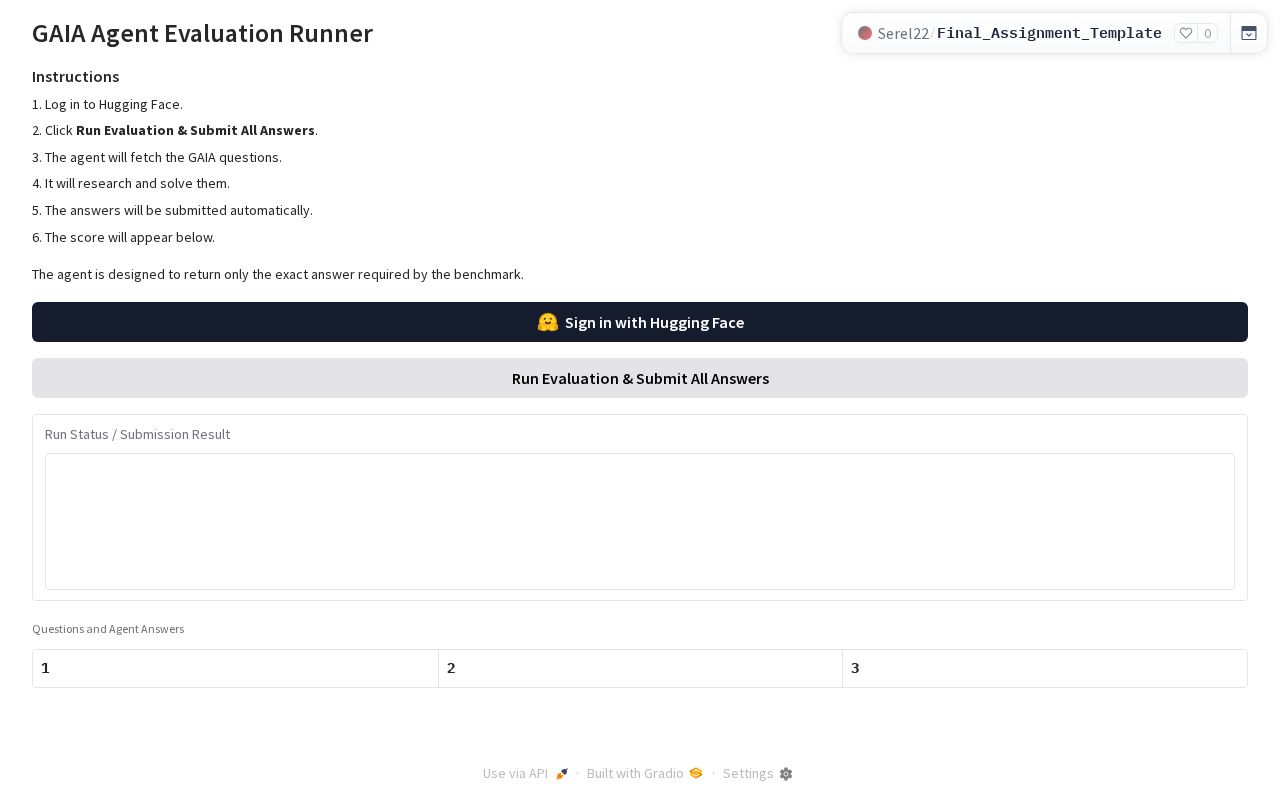The width and height of the screenshot is (1280, 800).
Task: Click step '1. Log in to Hugging Face.'
Action: tap(107, 104)
